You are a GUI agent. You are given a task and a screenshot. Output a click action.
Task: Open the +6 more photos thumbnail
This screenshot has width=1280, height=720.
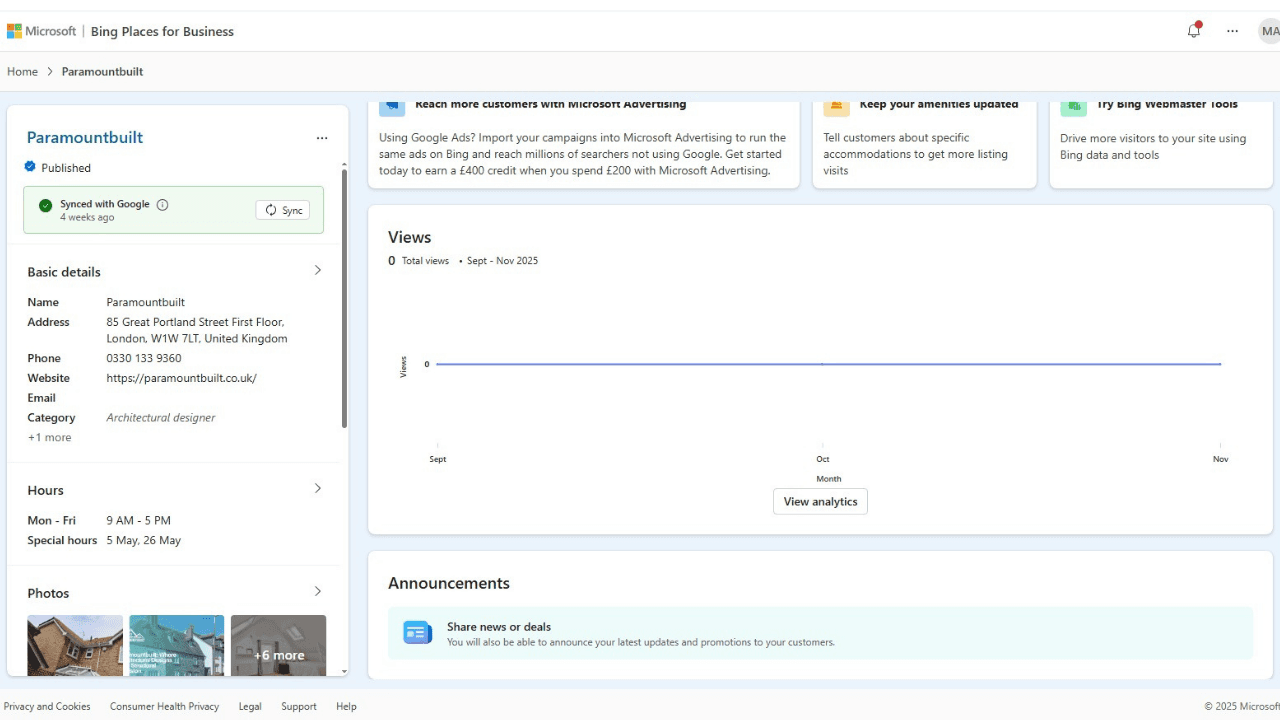[x=278, y=645]
